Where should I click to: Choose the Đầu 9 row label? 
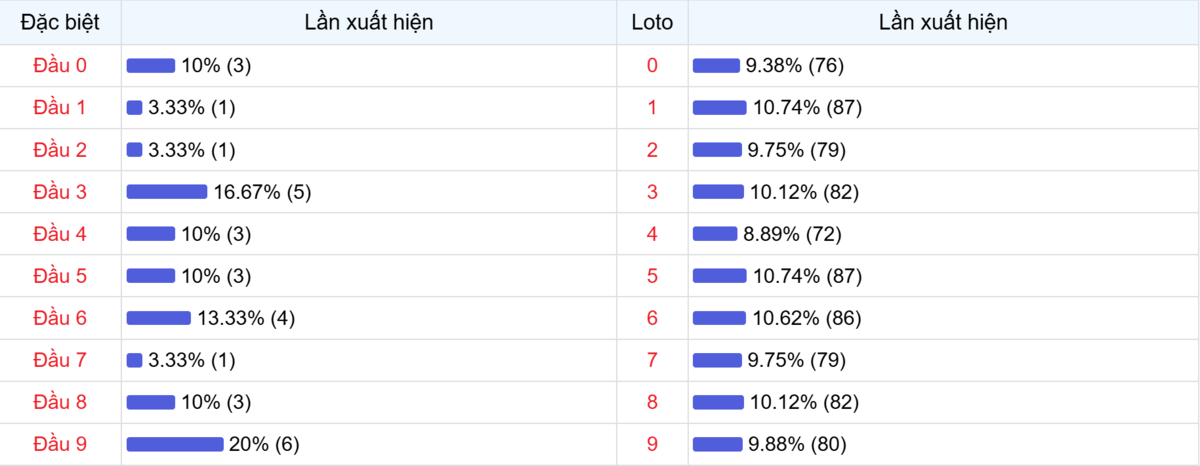click(60, 444)
